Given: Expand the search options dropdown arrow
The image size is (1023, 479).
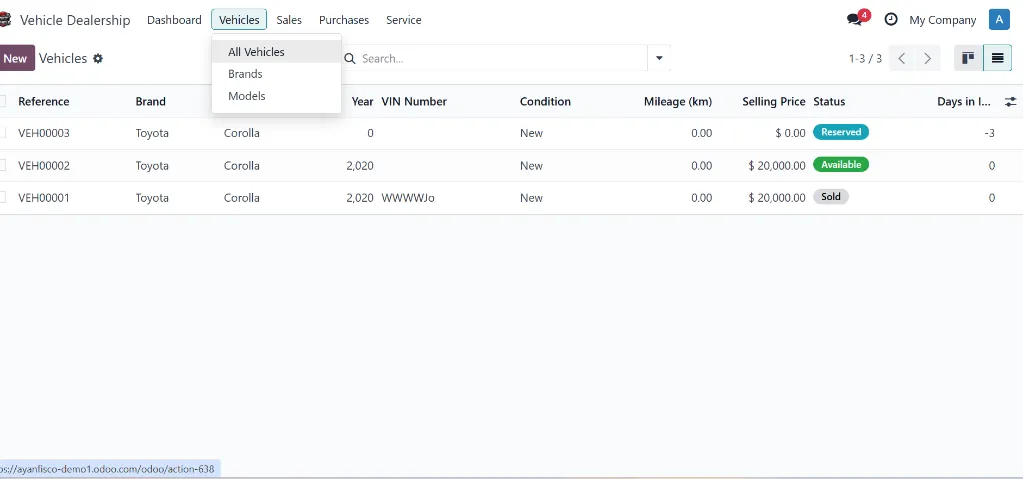Looking at the screenshot, I should (x=659, y=58).
